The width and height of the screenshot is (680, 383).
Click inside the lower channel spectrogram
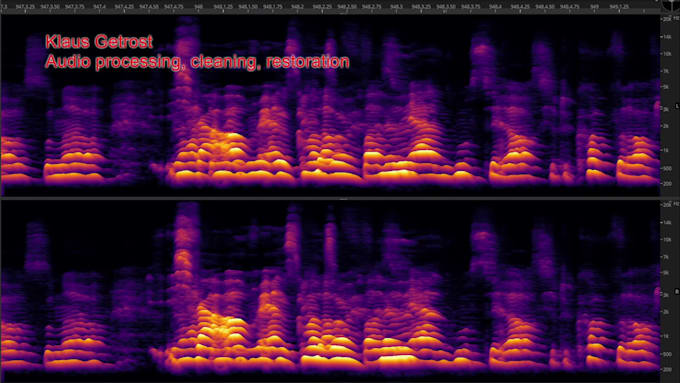330,291
